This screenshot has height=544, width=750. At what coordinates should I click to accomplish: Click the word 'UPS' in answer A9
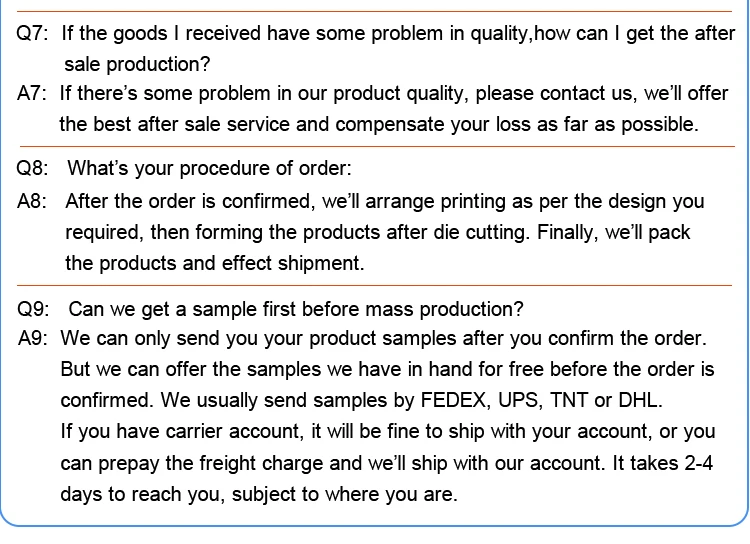tap(517, 401)
